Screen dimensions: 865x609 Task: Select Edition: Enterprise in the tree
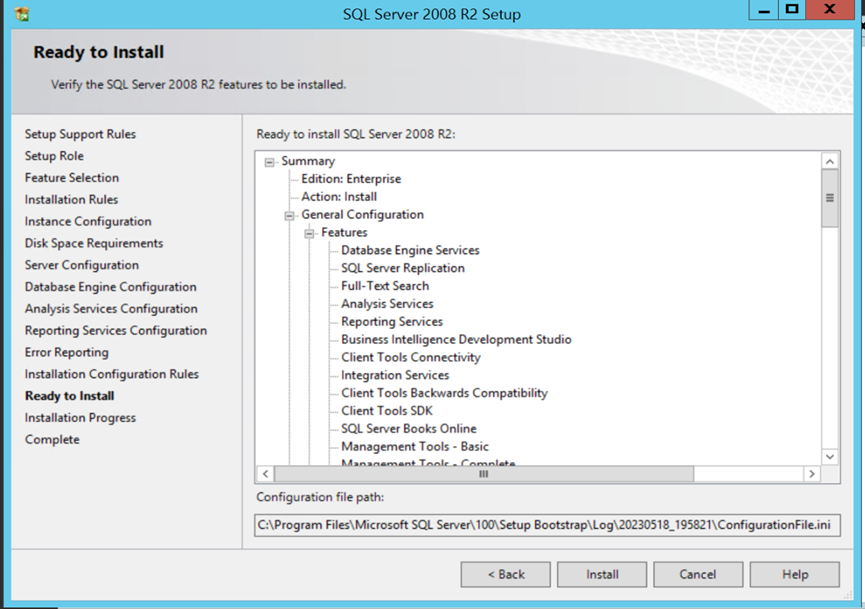click(351, 179)
